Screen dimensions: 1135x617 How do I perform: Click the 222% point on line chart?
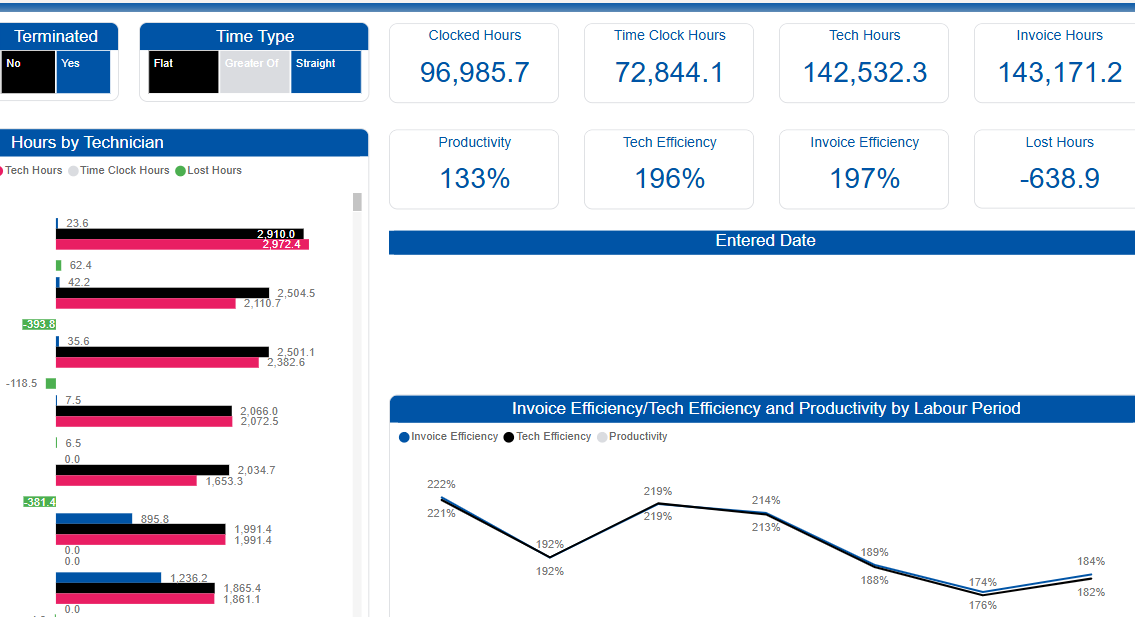point(441,498)
